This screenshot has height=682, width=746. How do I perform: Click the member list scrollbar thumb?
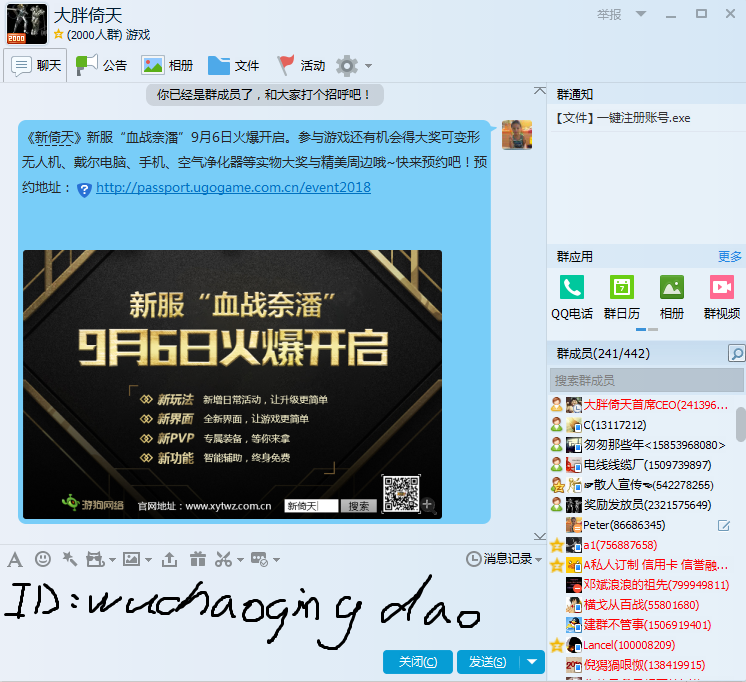tap(741, 424)
